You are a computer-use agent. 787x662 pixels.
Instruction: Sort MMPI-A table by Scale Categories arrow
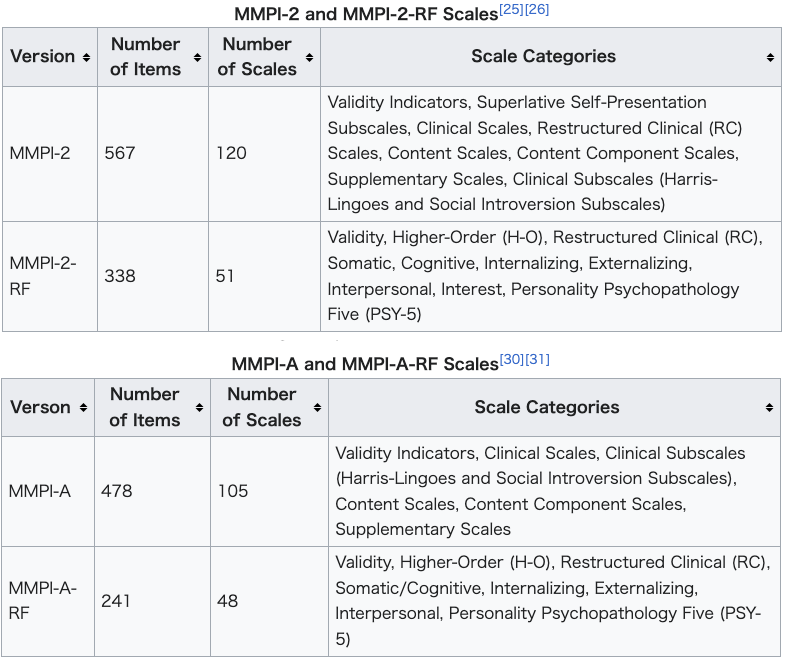(769, 408)
